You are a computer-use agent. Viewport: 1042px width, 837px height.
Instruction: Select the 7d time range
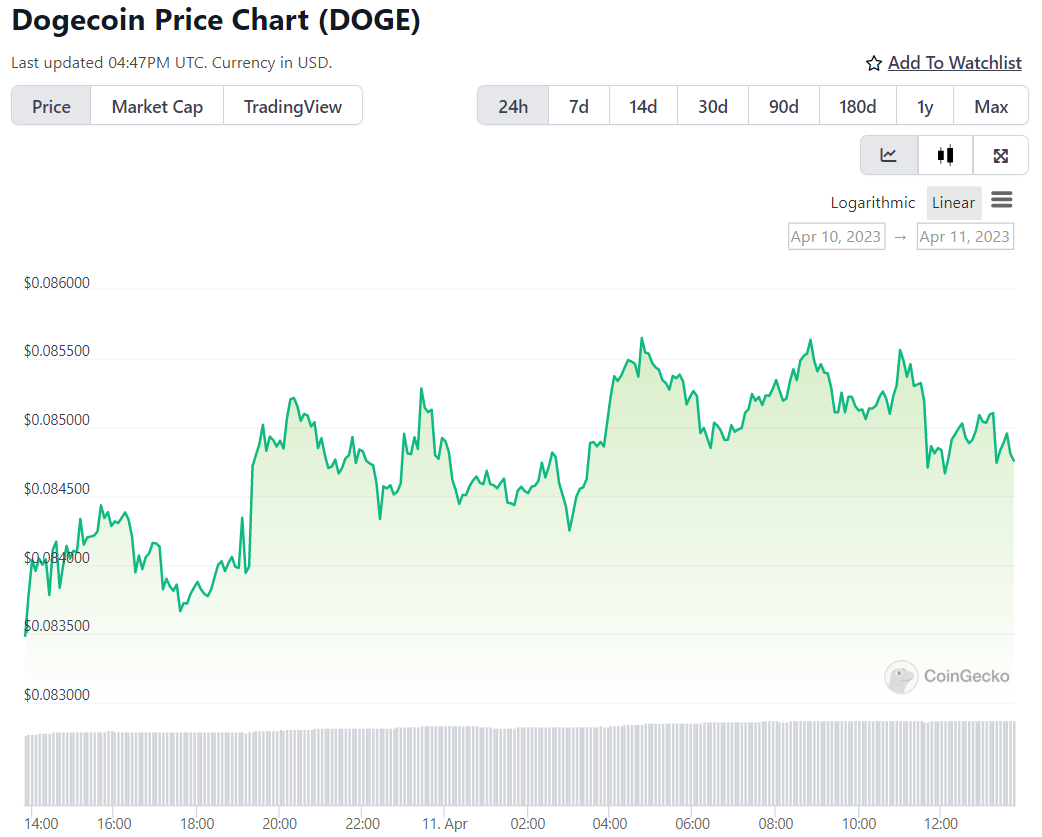click(x=579, y=106)
